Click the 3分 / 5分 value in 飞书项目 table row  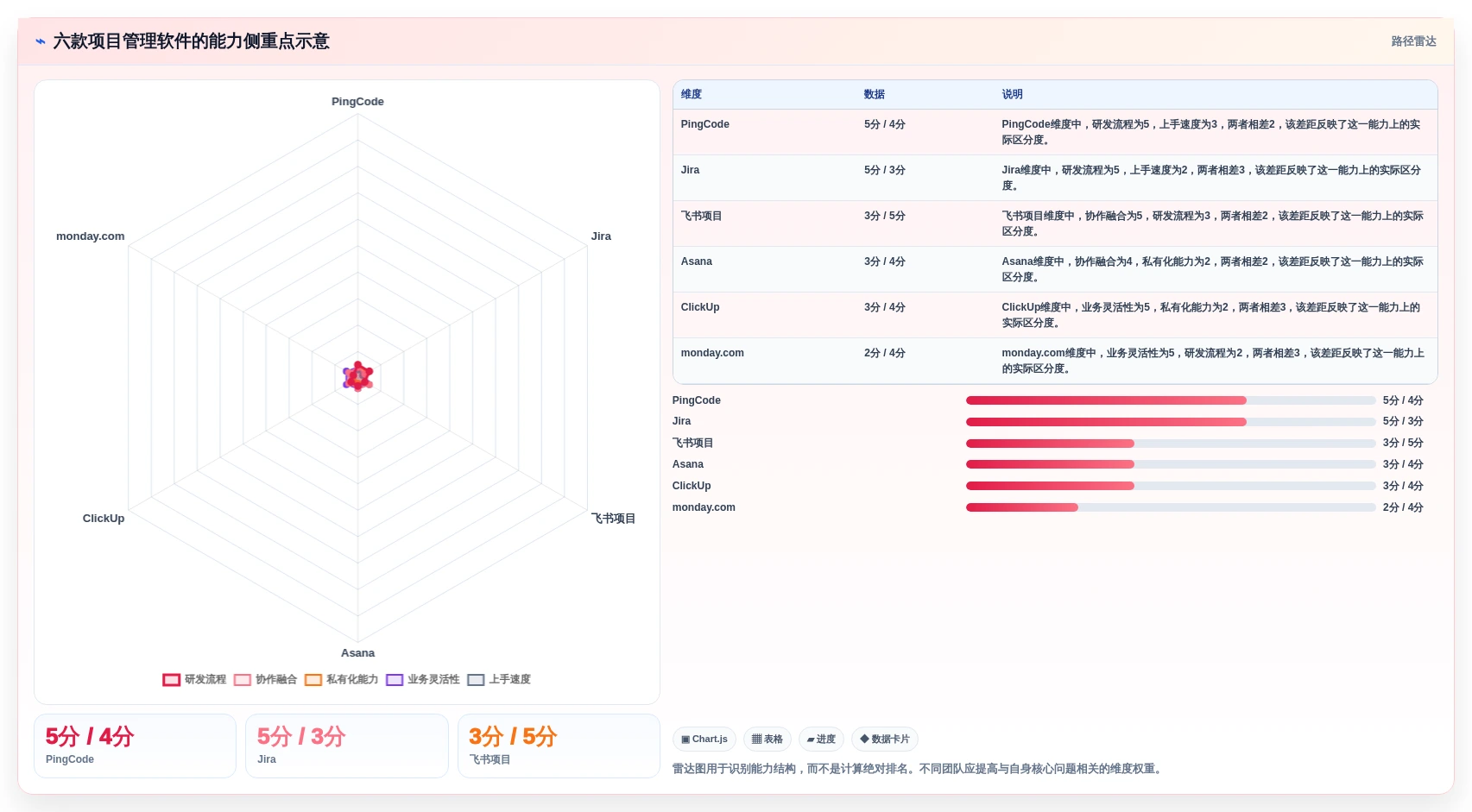tap(884, 216)
